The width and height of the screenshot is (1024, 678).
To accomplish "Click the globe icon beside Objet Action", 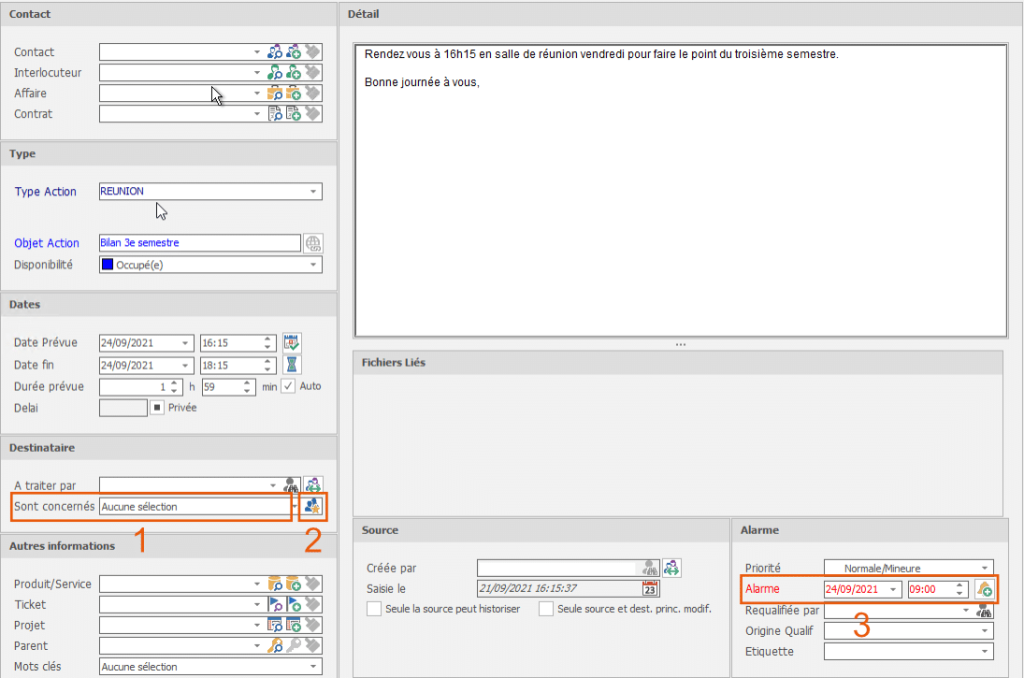I will (313, 243).
